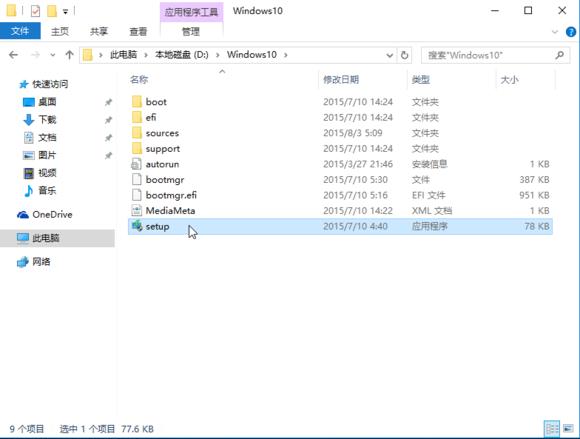580x439 pixels.
Task: Open 文档 in Quick access
Action: (47, 137)
